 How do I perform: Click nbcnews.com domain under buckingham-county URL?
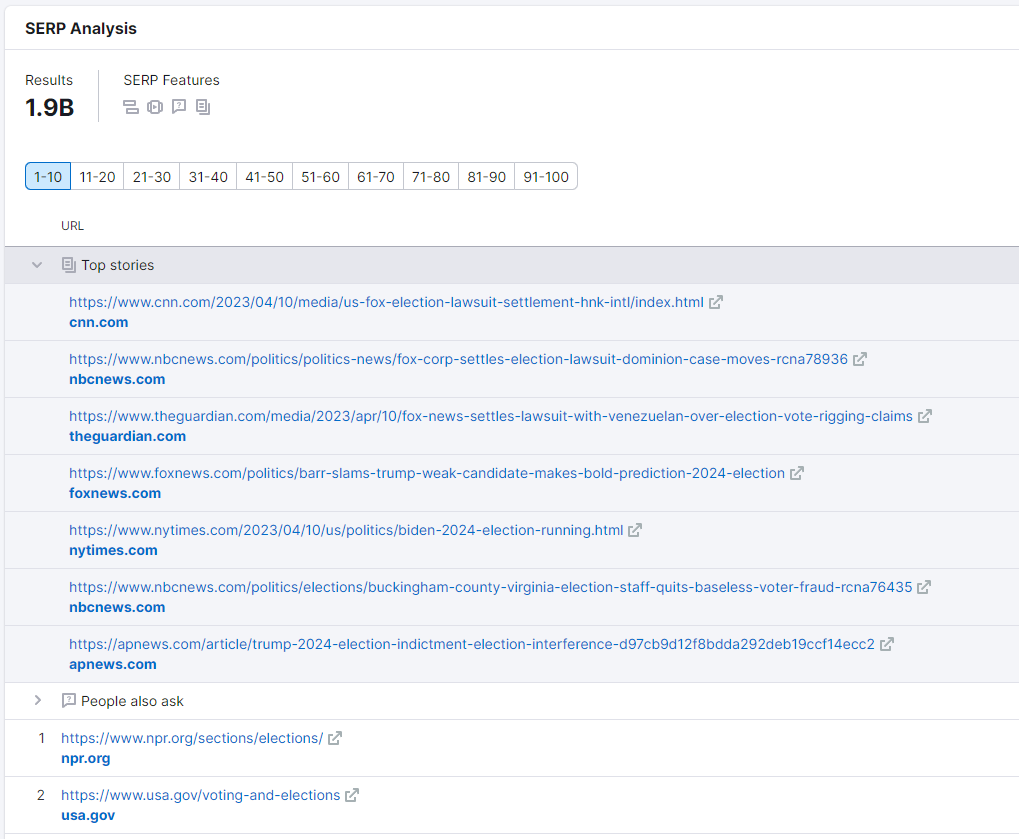pyautogui.click(x=117, y=608)
